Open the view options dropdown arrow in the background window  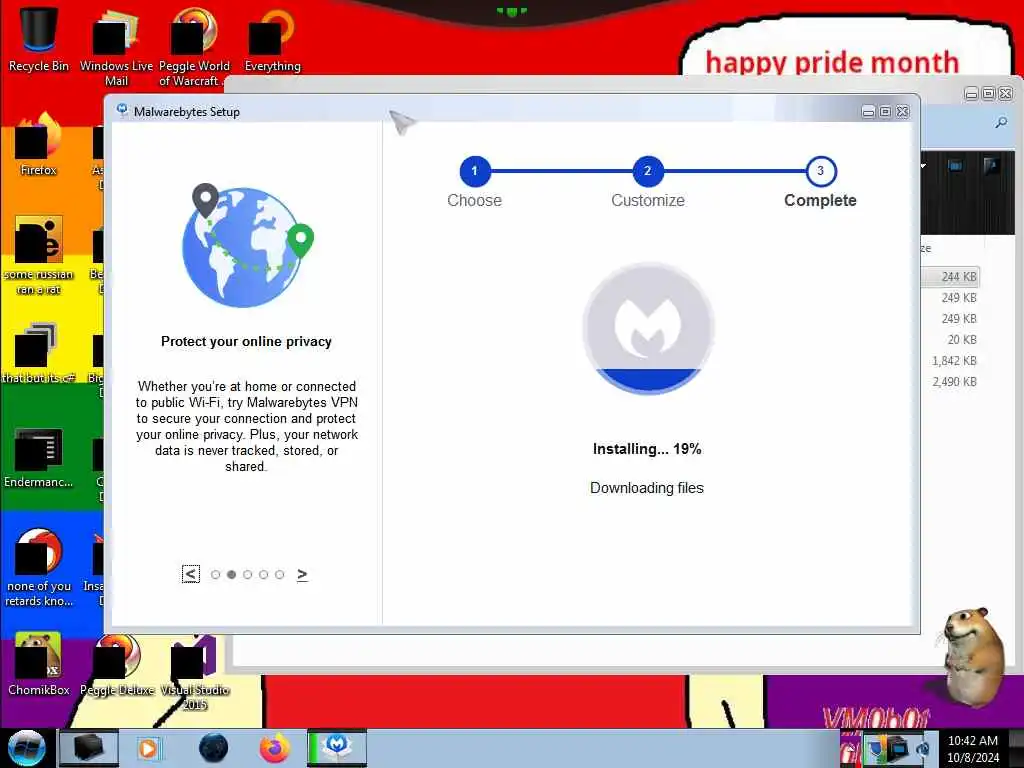tap(923, 167)
